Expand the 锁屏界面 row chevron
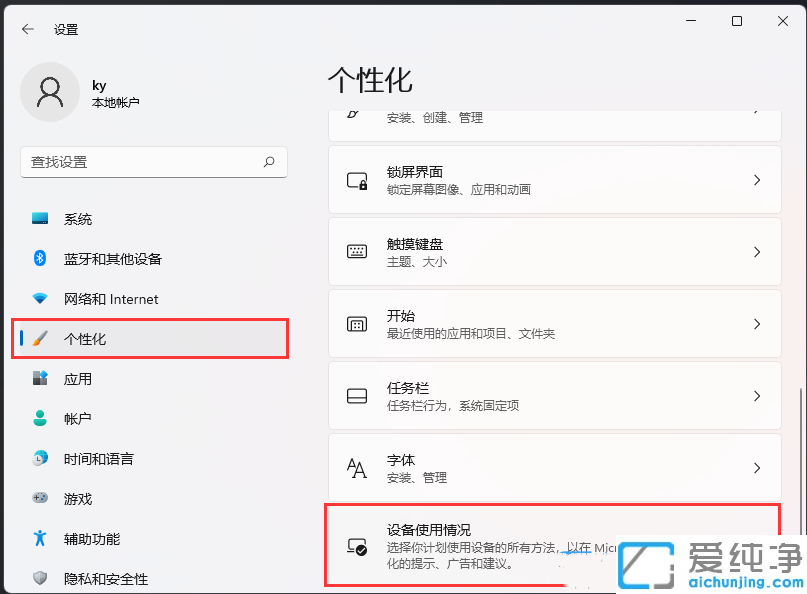 [757, 179]
